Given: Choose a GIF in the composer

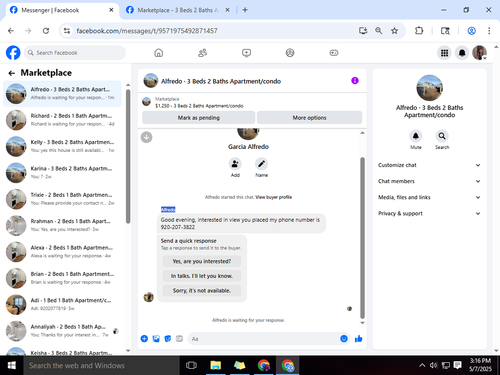Looking at the screenshot, I should click(x=179, y=339).
